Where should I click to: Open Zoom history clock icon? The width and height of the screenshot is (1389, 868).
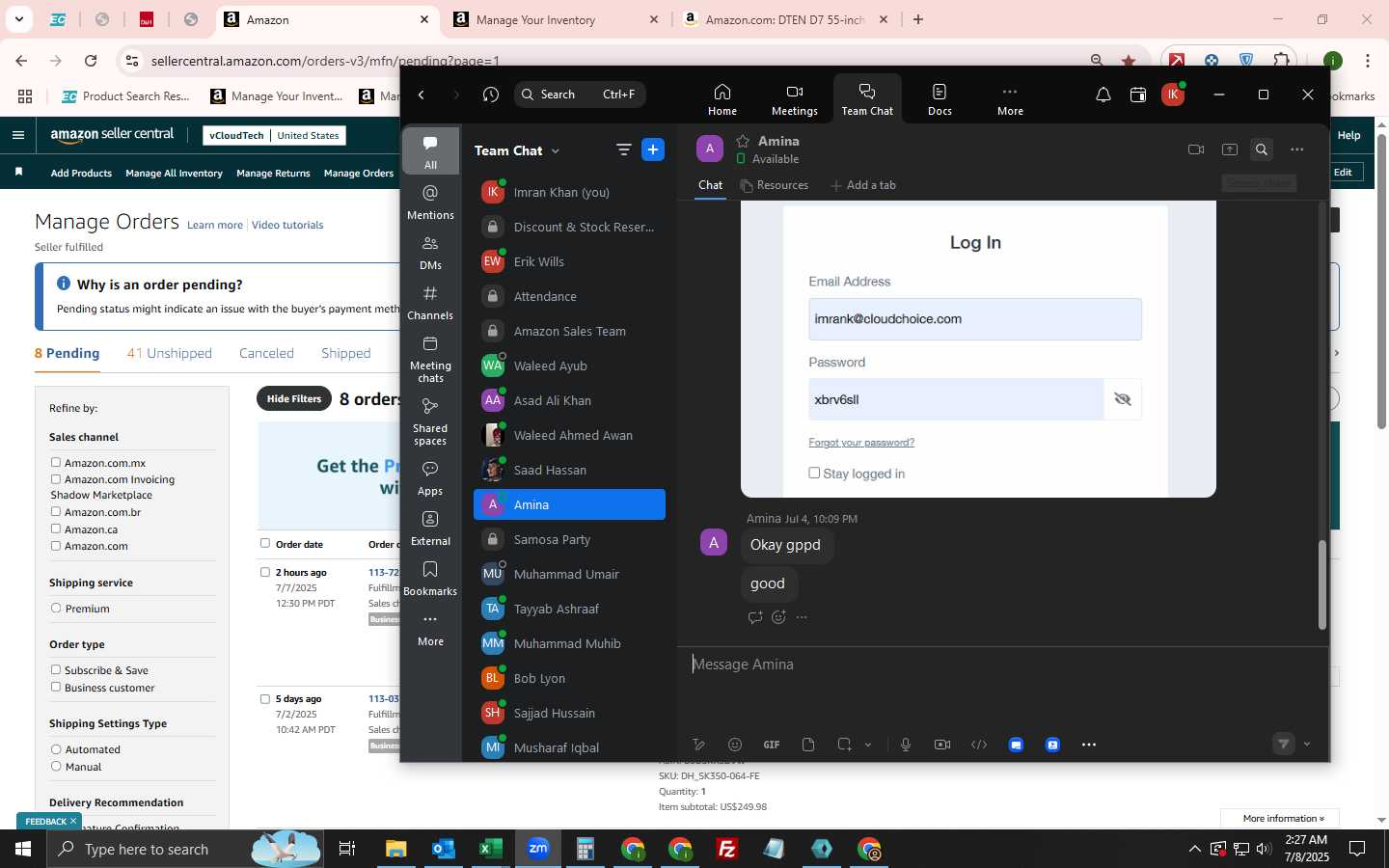[491, 95]
